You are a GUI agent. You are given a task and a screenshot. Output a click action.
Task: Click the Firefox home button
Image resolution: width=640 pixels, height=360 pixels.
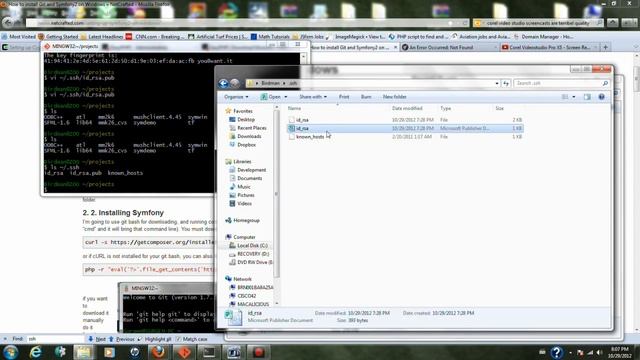point(612,23)
